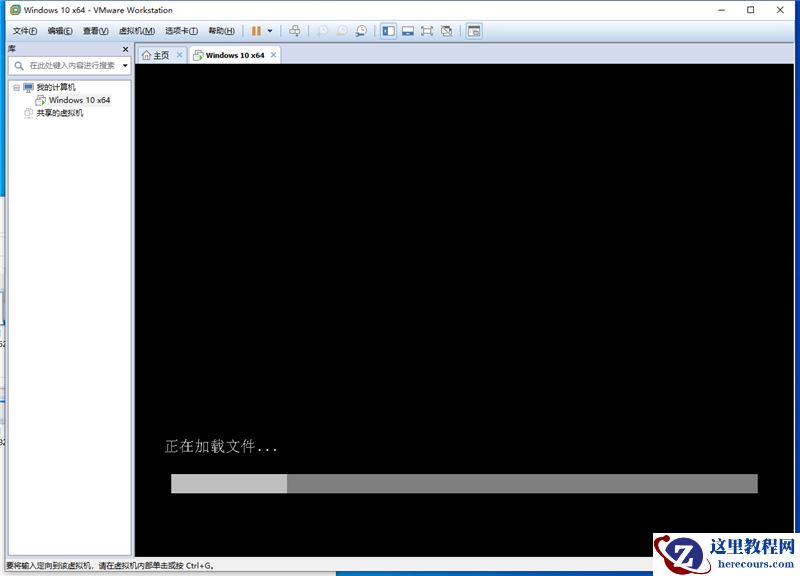800x576 pixels.
Task: Suspend the virtual machine using pause icon
Action: tap(257, 31)
